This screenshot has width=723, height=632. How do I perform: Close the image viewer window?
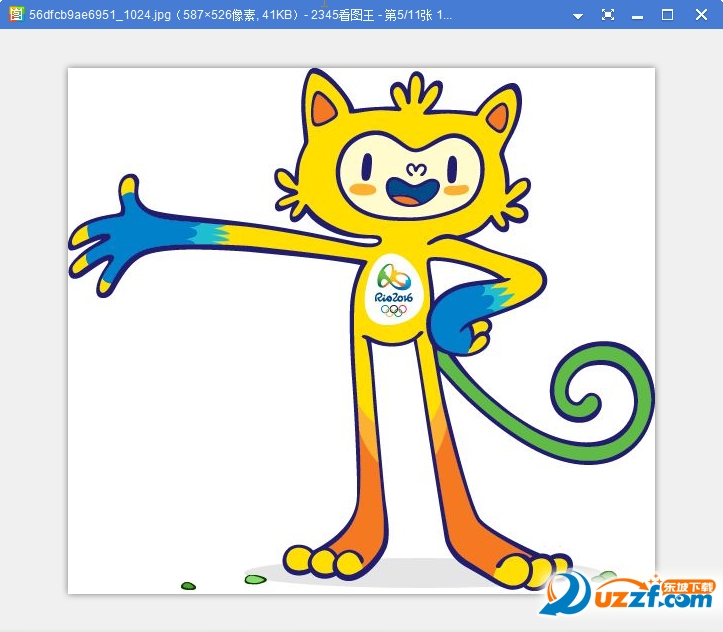[x=701, y=15]
